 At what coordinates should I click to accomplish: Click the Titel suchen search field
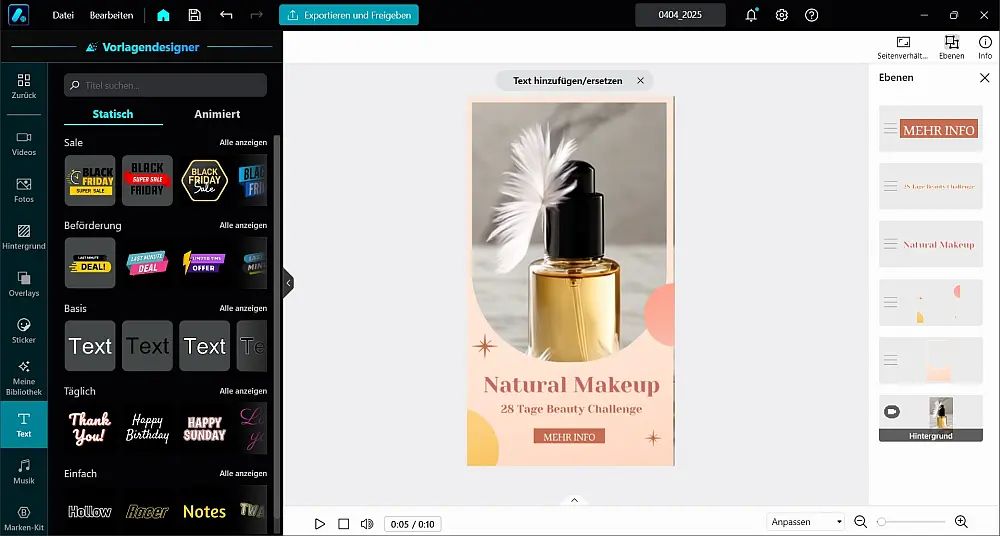pos(165,85)
